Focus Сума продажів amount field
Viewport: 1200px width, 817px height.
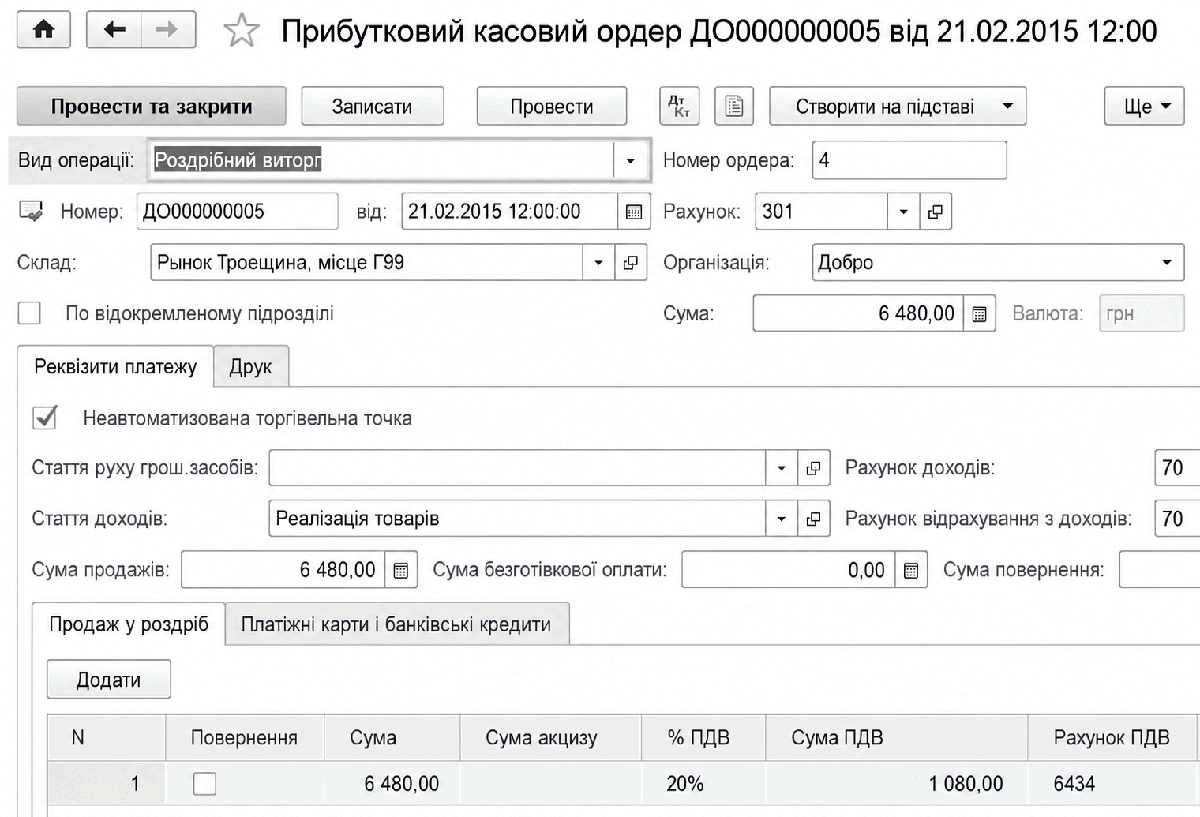pyautogui.click(x=283, y=571)
